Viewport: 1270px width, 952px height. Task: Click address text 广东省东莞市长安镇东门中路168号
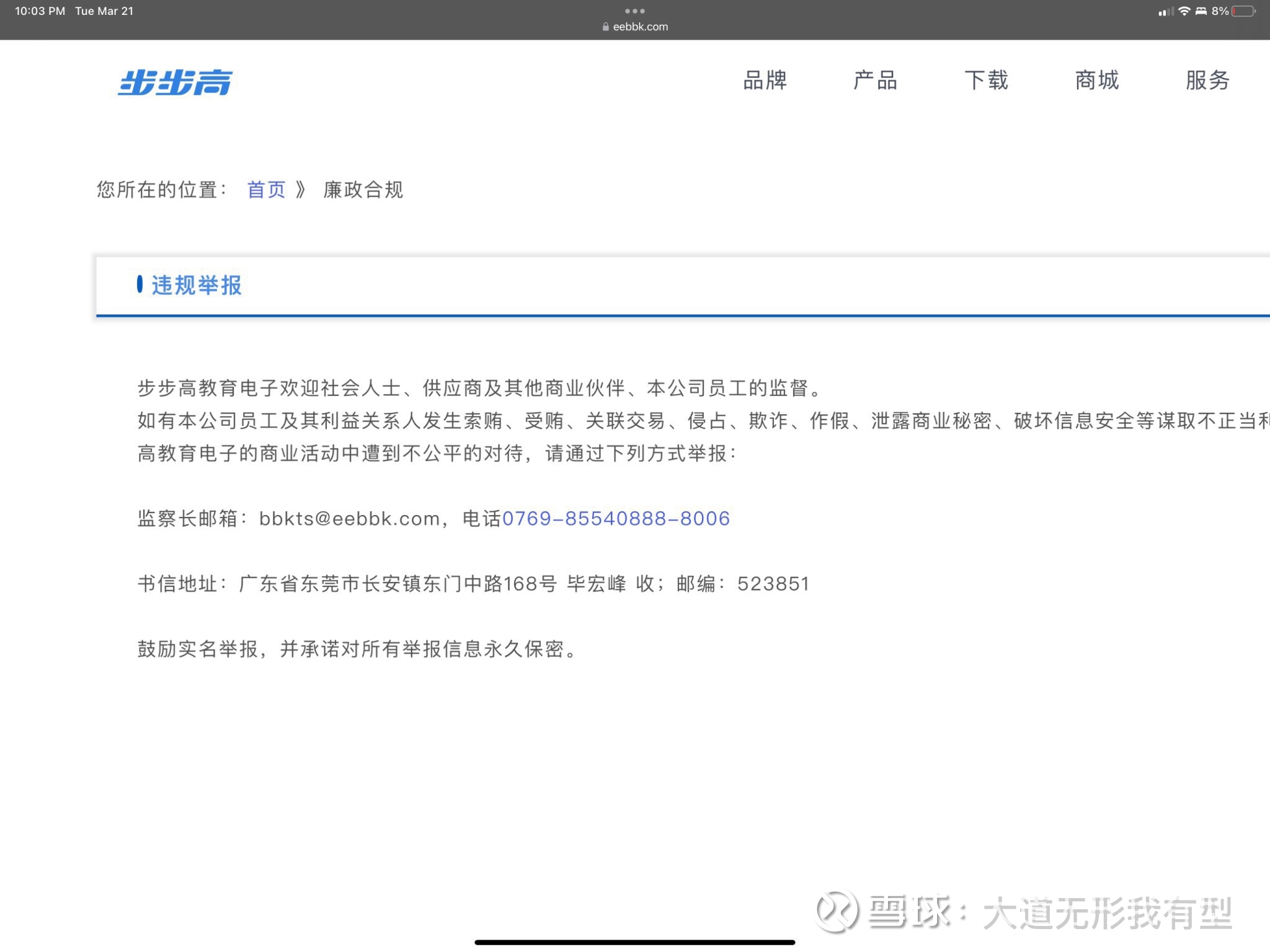pyautogui.click(x=398, y=584)
